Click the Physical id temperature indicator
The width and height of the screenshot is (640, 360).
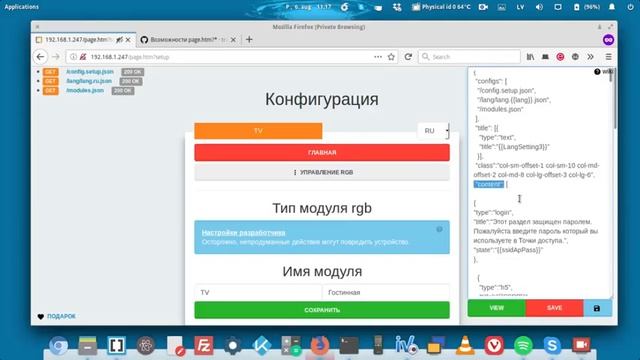(441, 7)
